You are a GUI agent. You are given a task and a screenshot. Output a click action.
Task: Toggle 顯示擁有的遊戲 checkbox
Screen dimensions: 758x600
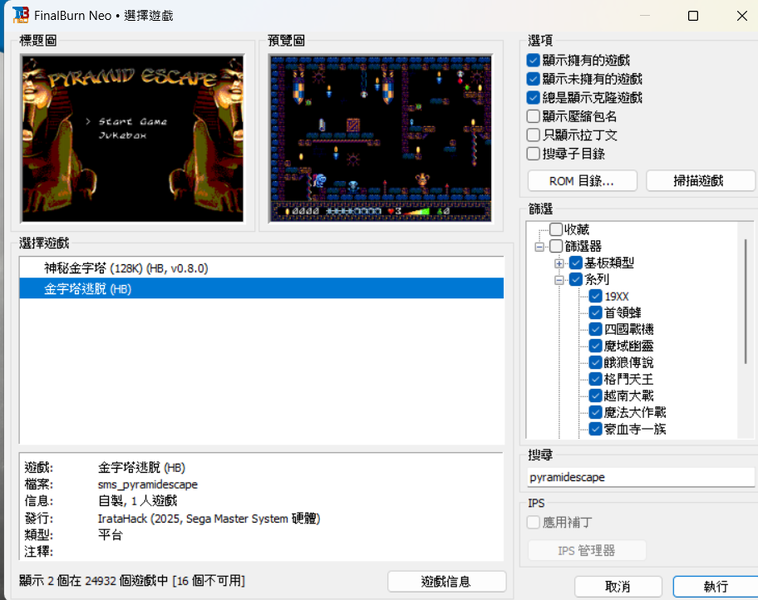[x=533, y=60]
